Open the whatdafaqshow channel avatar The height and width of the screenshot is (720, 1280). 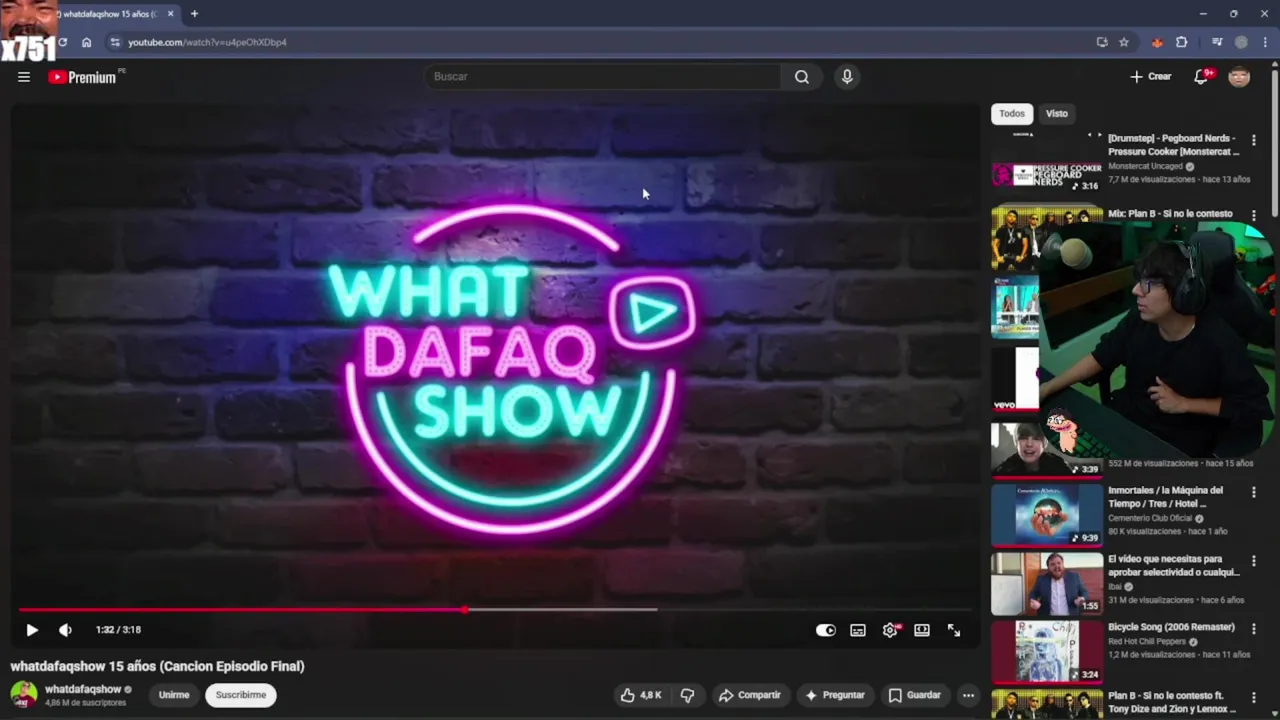pos(24,694)
